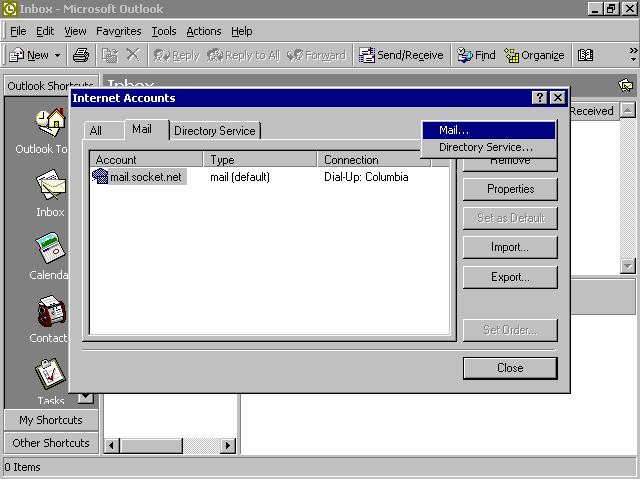The image size is (640, 480).
Task: Switch to the All tab
Action: 96,131
